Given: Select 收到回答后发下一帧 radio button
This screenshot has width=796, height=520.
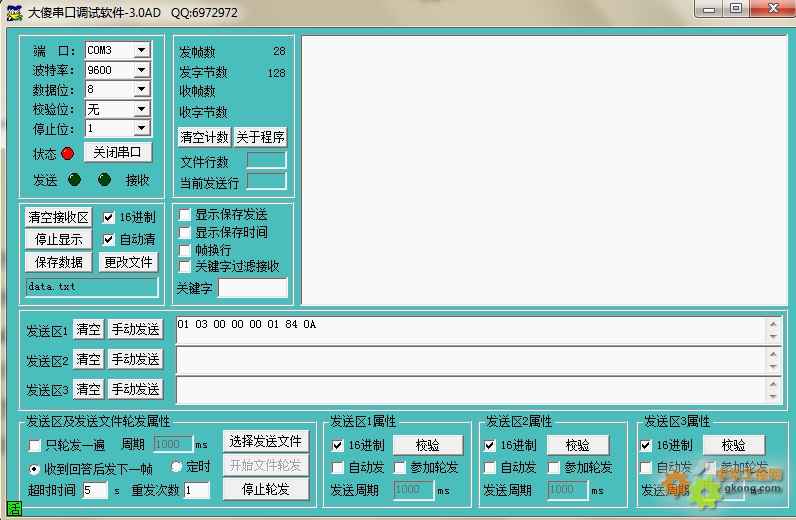Looking at the screenshot, I should point(34,469).
